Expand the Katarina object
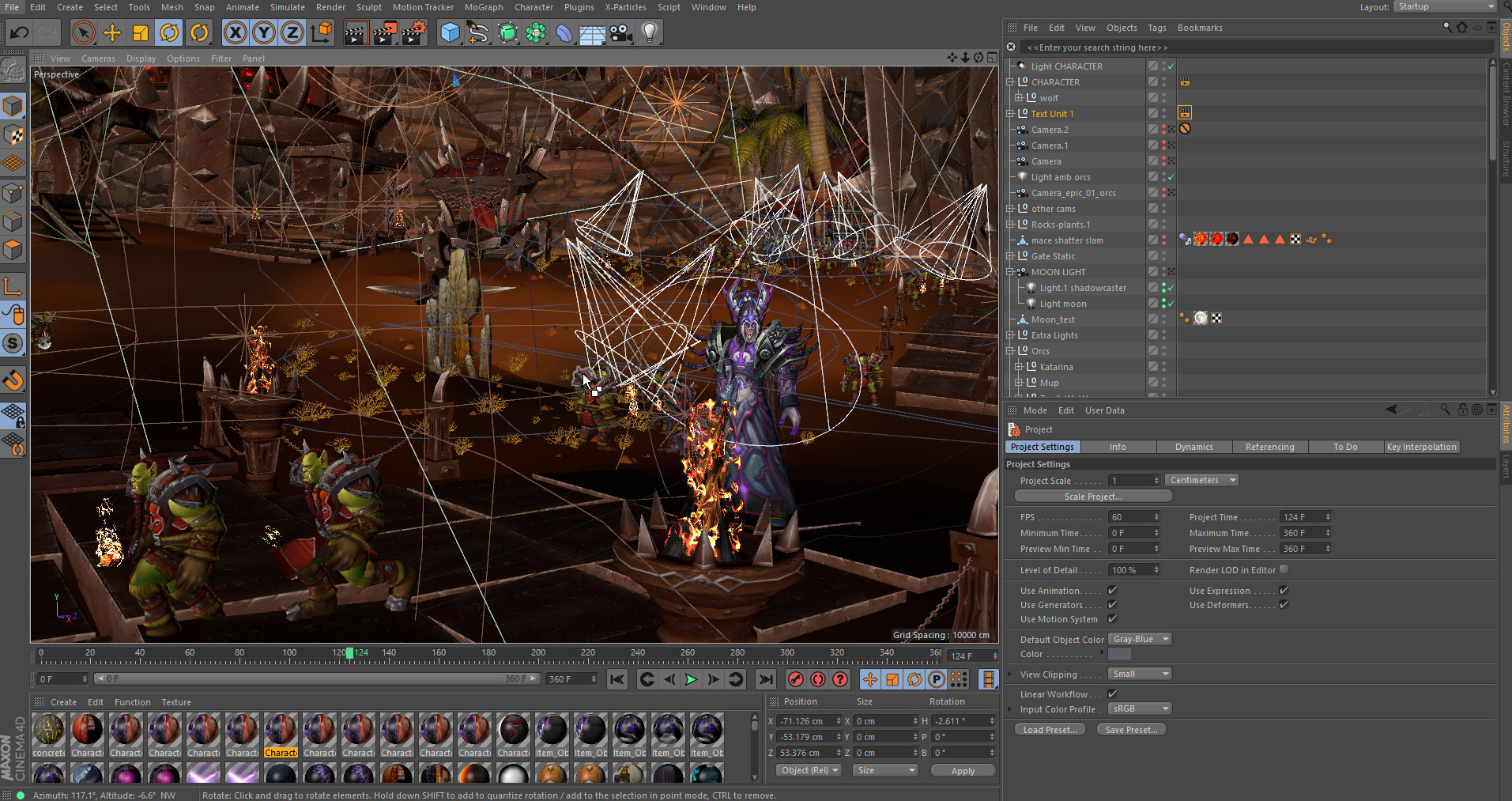1512x801 pixels. click(x=1019, y=367)
